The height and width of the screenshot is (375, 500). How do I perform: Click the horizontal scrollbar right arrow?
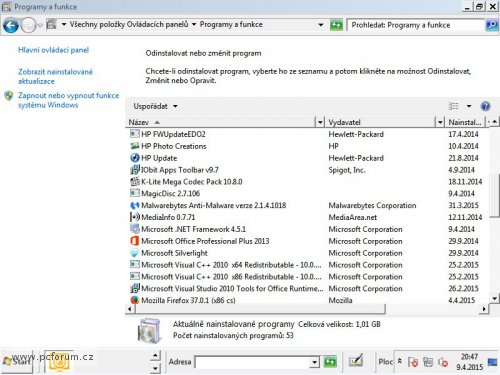coord(484,309)
